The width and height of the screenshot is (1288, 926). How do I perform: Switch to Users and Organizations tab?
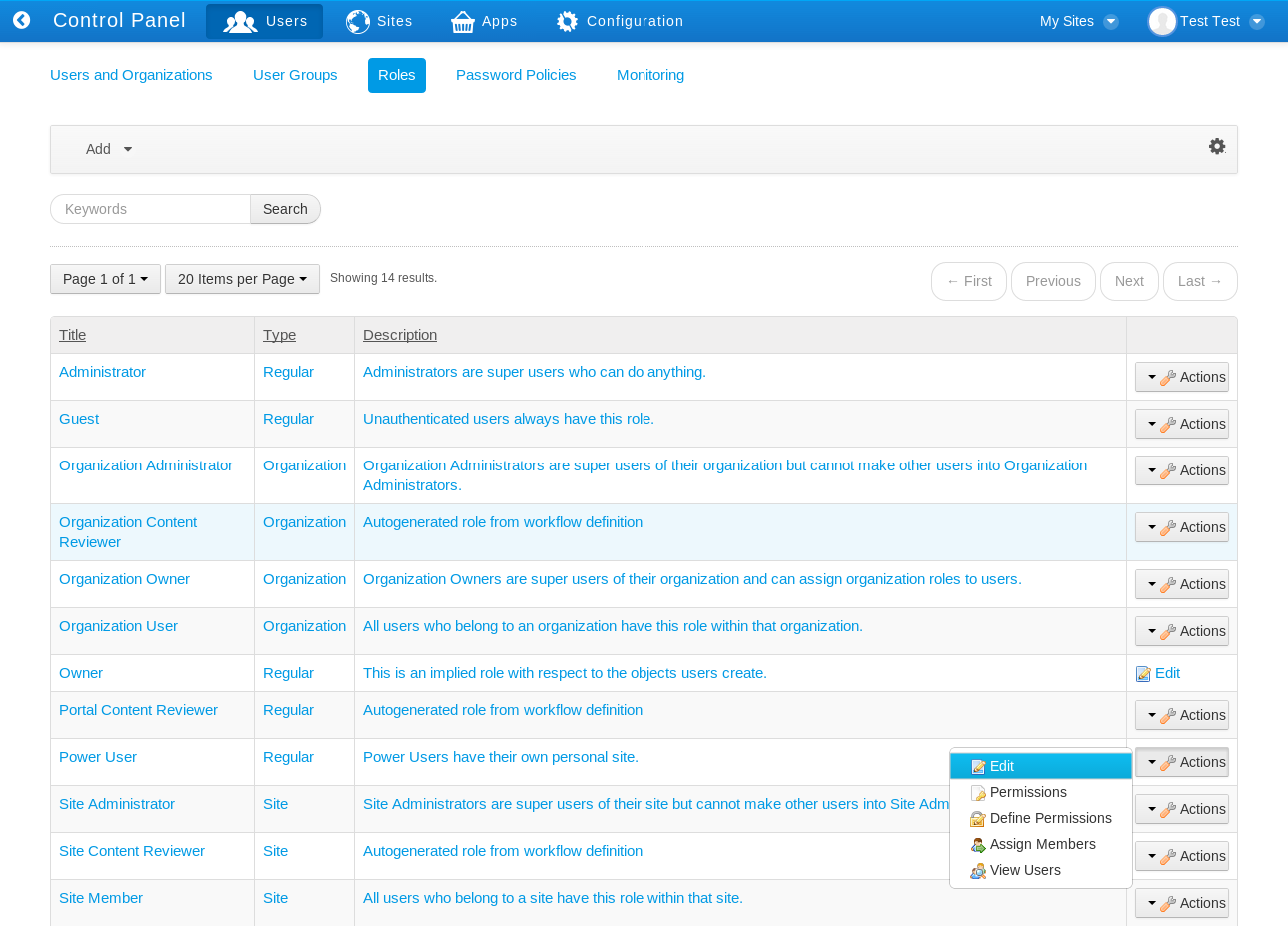pos(131,75)
